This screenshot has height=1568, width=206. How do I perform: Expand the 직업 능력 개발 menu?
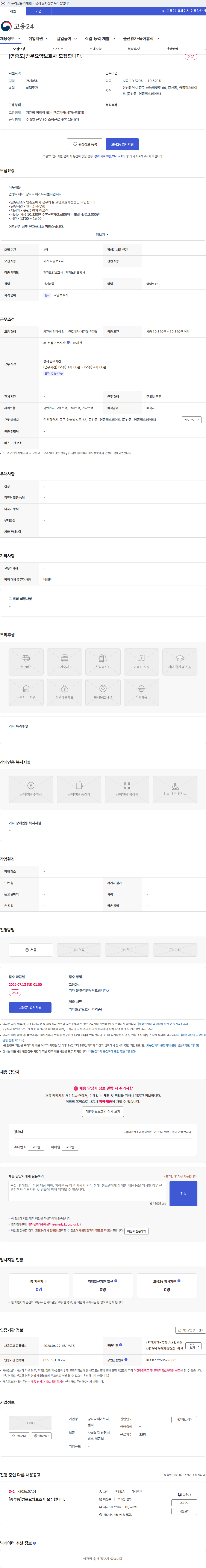[100, 39]
